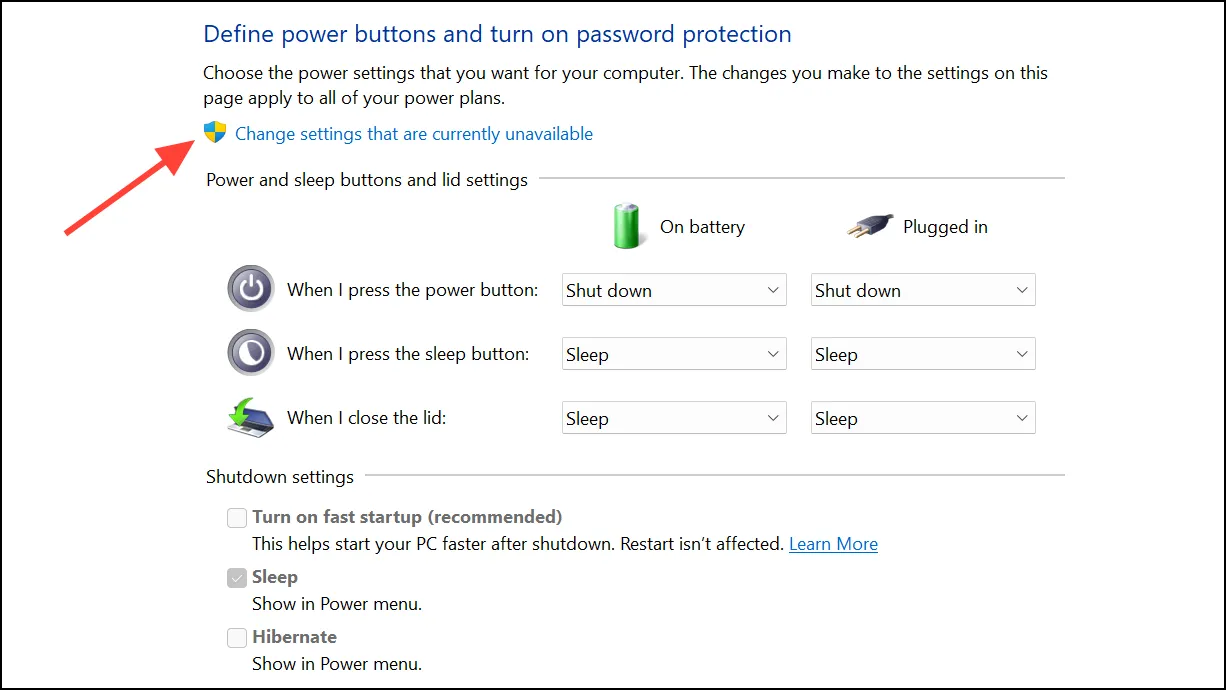Open the Learn More link
Image resolution: width=1226 pixels, height=690 pixels.
click(x=833, y=544)
